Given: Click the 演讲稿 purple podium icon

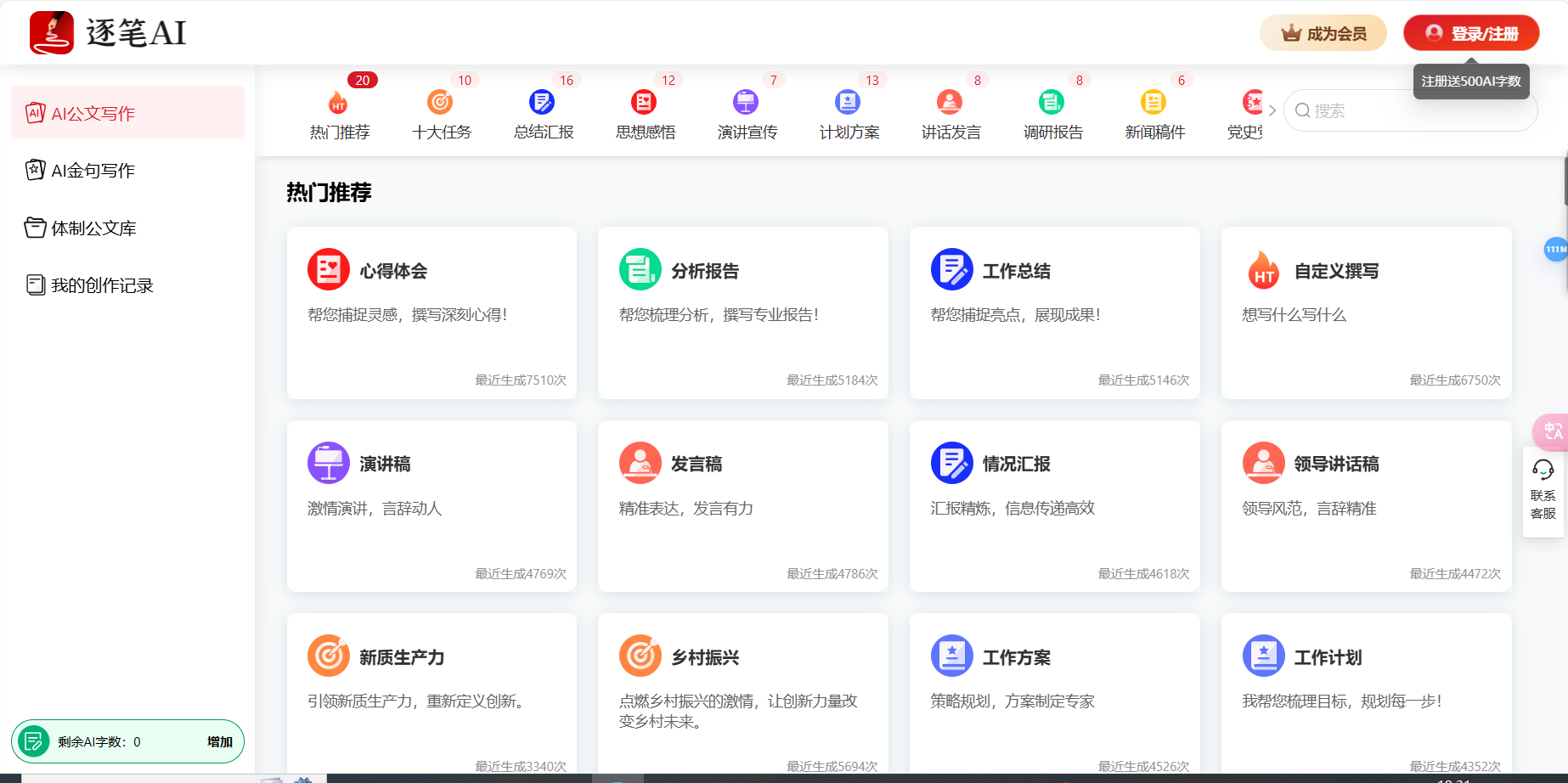Looking at the screenshot, I should tap(328, 463).
